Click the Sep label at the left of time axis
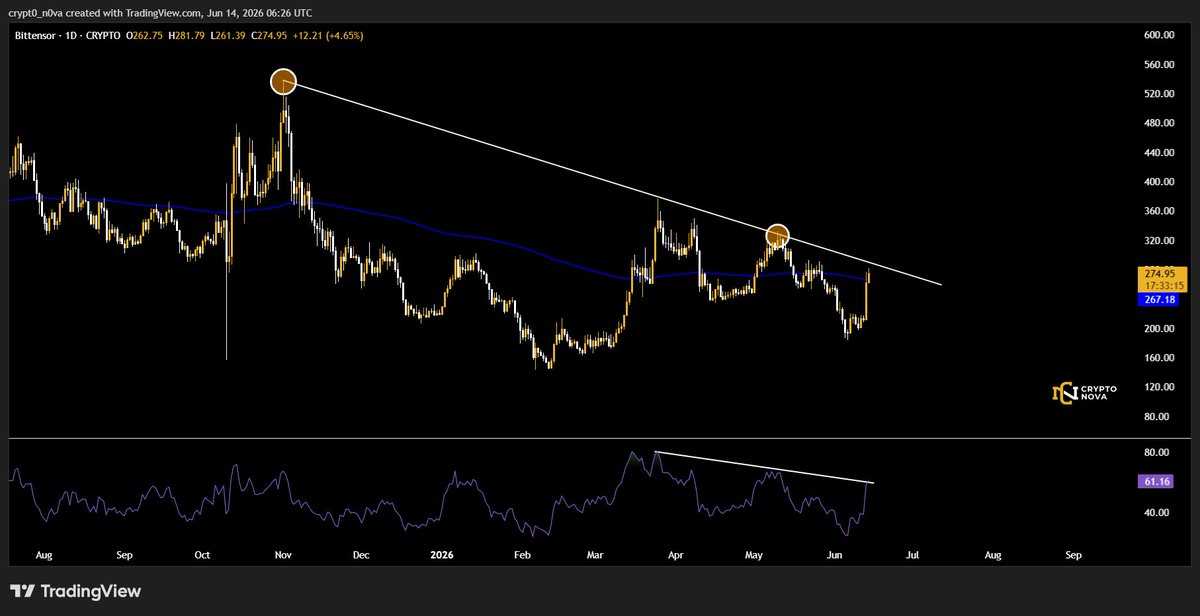Screen dimensions: 1200x616 [124, 553]
